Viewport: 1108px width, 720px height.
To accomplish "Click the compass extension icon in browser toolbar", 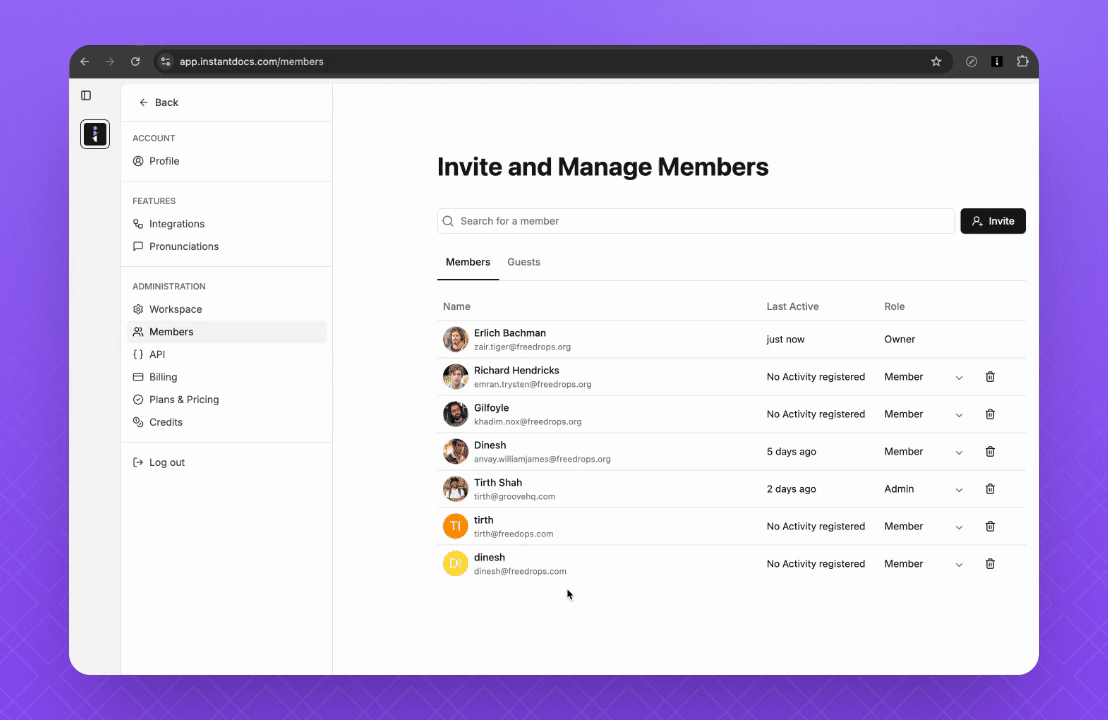I will 972,61.
